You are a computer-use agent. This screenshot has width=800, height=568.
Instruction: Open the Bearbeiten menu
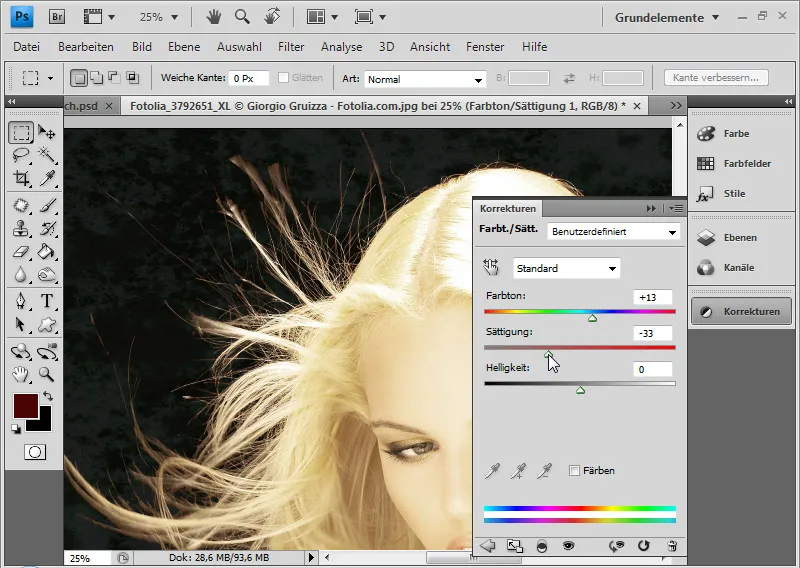(x=86, y=47)
